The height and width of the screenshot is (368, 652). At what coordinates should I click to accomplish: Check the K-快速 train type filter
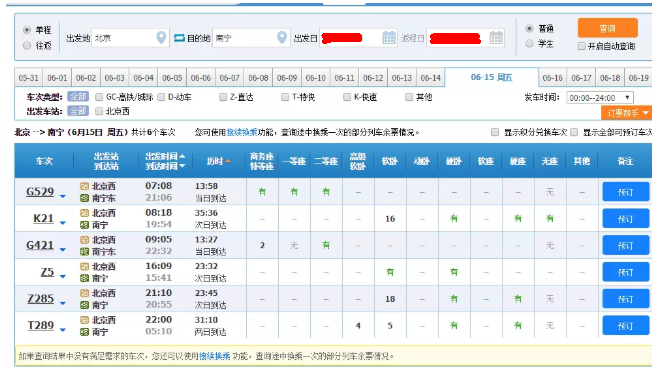coord(347,97)
